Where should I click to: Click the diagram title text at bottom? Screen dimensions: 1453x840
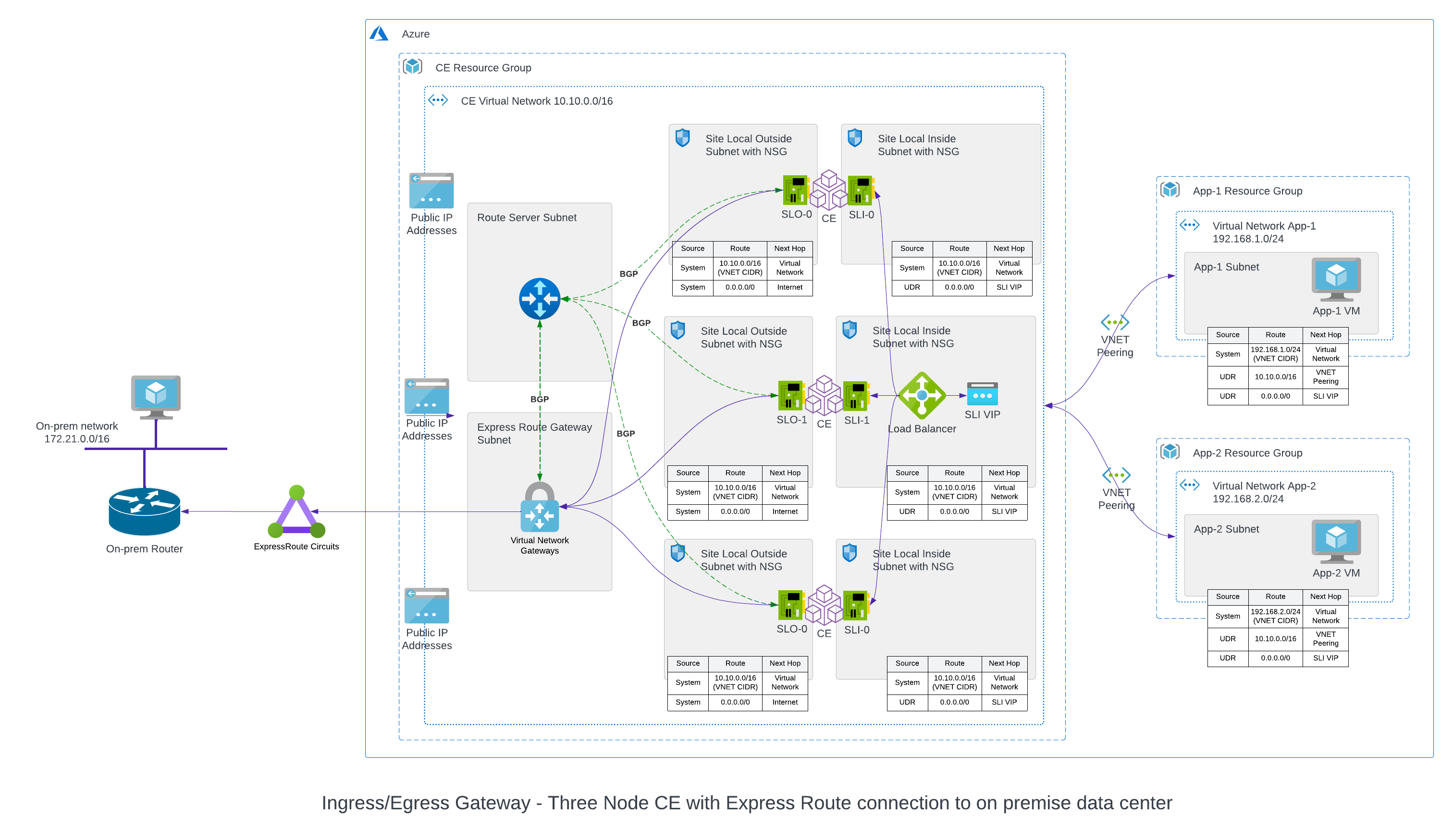[x=747, y=803]
